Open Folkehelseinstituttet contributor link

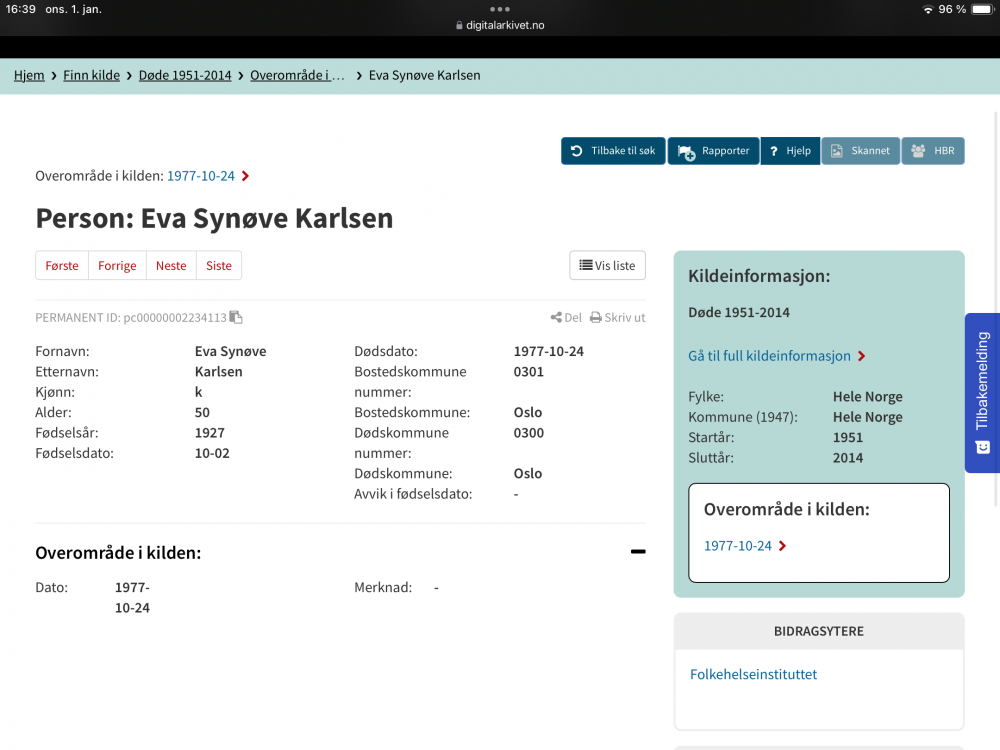(753, 674)
